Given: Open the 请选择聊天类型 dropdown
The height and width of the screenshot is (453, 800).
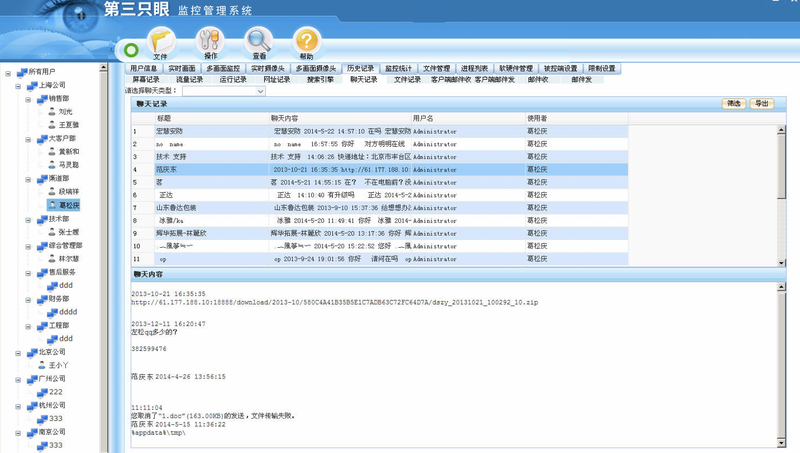Looking at the screenshot, I should point(224,91).
